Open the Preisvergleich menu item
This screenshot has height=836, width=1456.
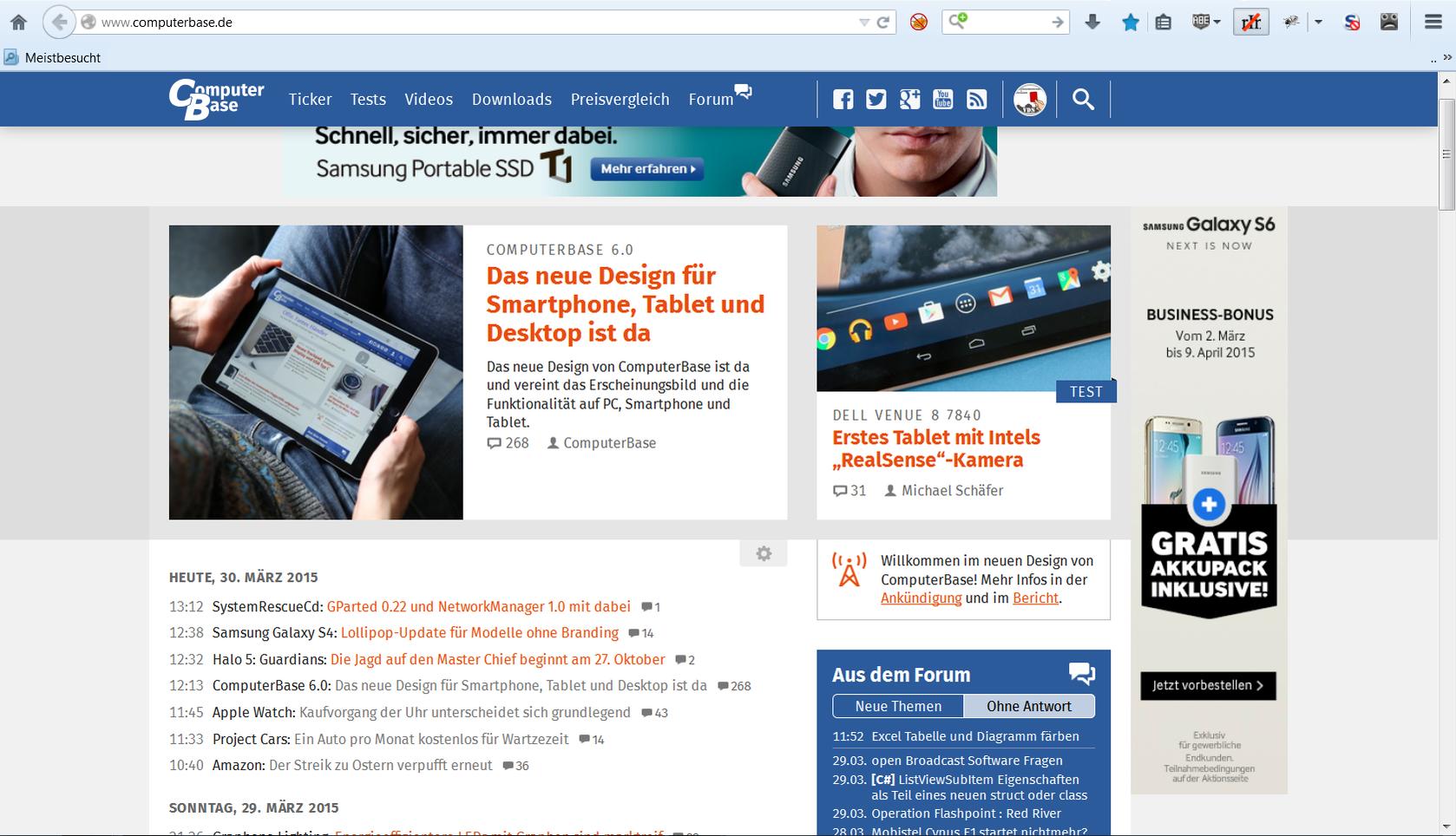click(620, 100)
